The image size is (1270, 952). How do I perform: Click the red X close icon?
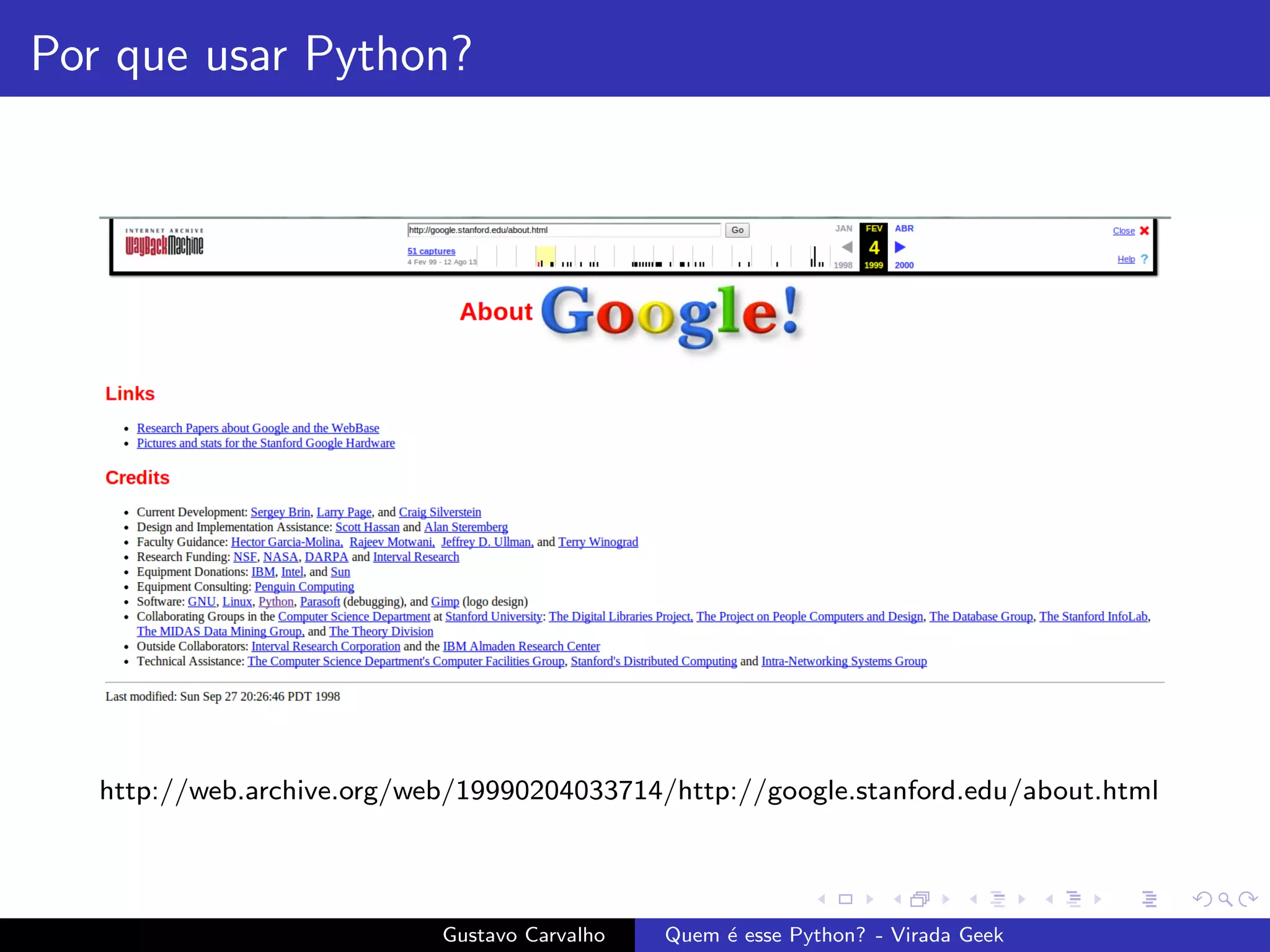(x=1144, y=231)
